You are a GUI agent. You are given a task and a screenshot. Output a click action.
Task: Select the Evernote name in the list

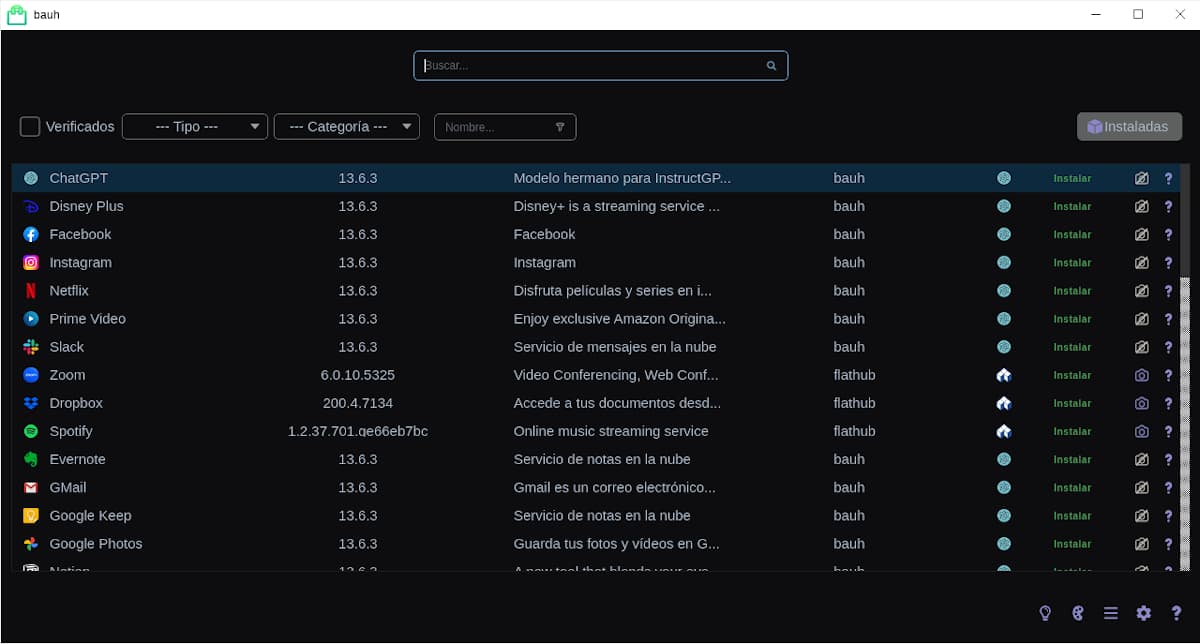pyautogui.click(x=77, y=459)
